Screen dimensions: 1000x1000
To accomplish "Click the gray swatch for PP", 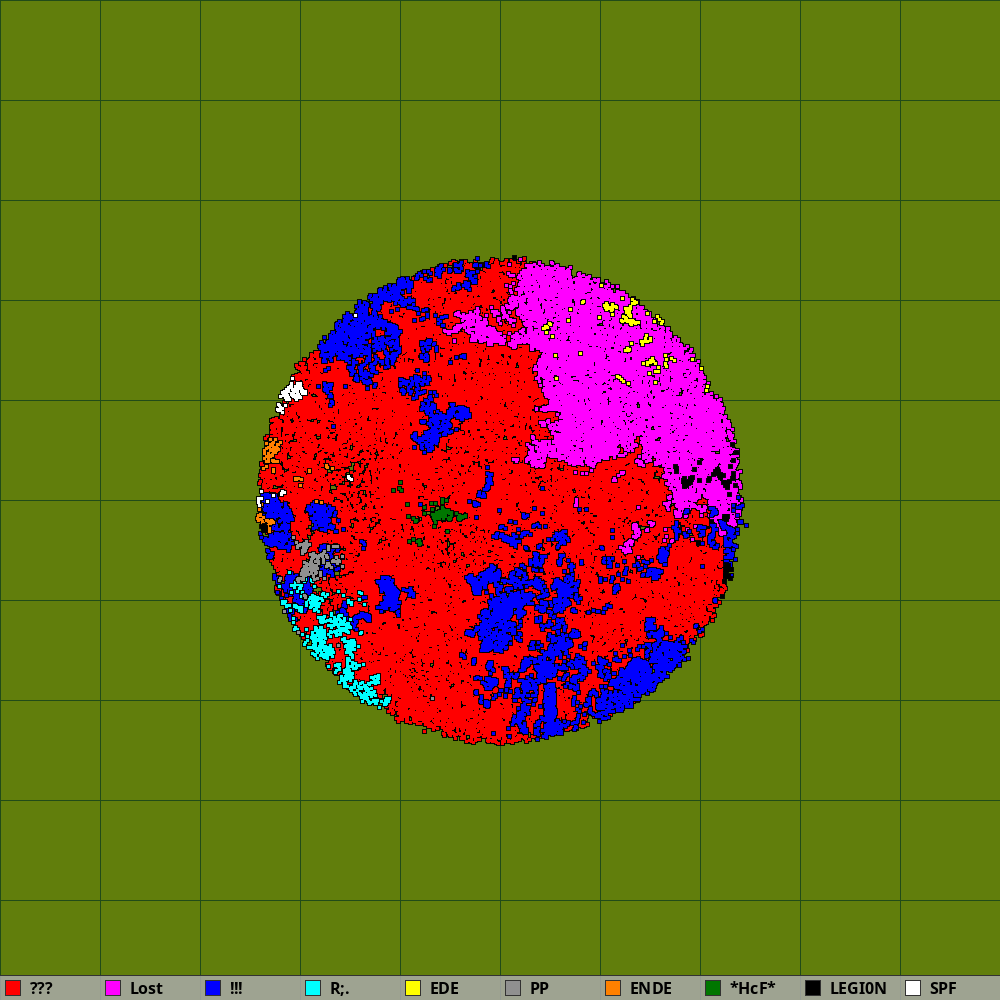I will pos(513,988).
